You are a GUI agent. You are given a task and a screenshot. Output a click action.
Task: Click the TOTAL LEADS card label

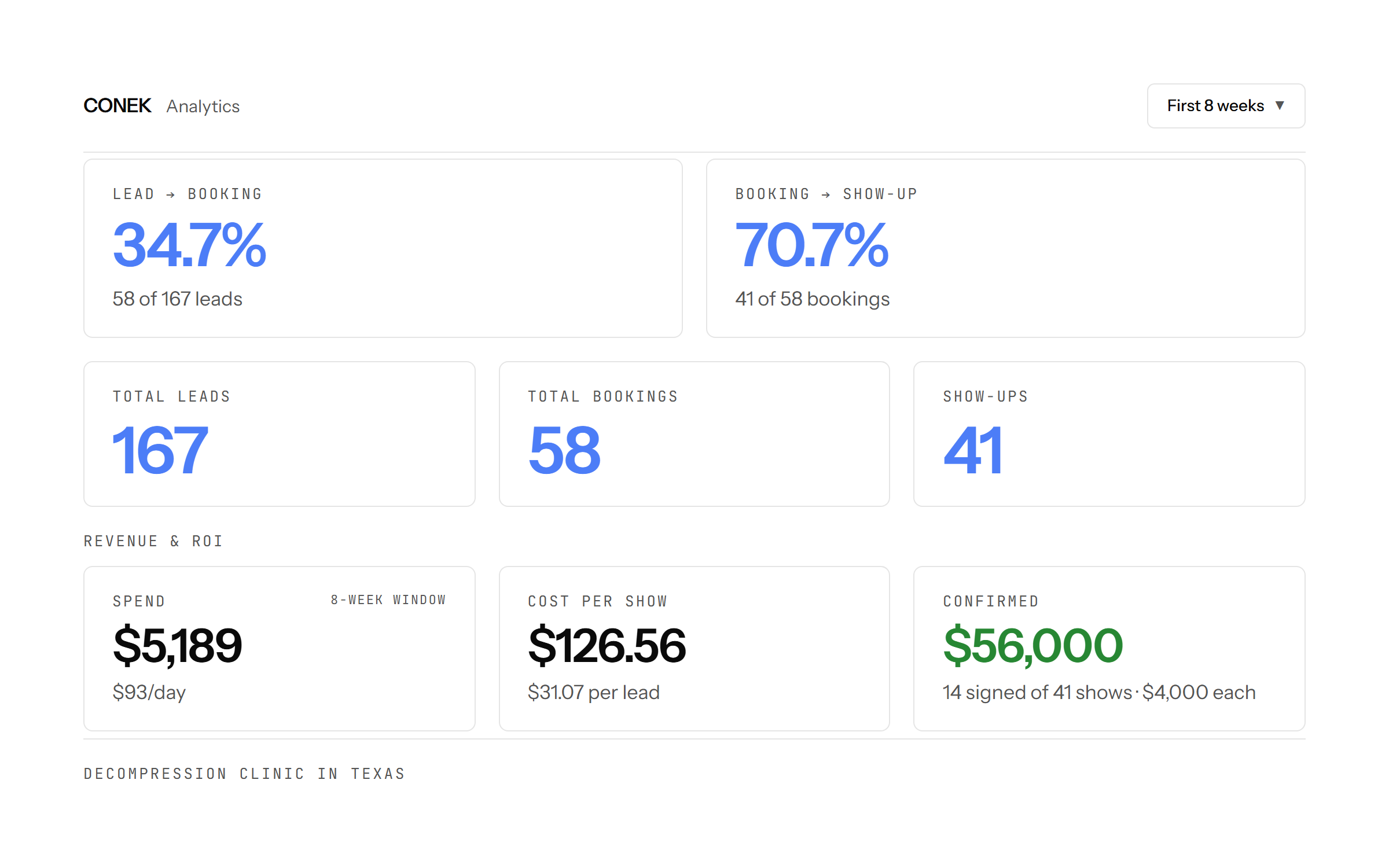point(172,396)
